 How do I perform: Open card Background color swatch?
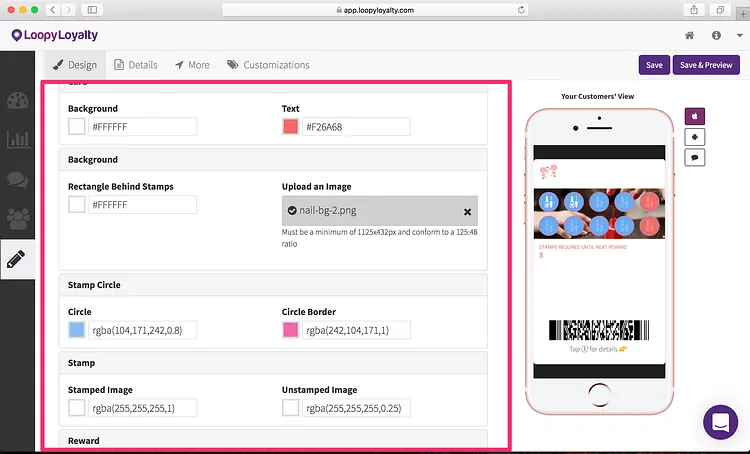tap(77, 127)
